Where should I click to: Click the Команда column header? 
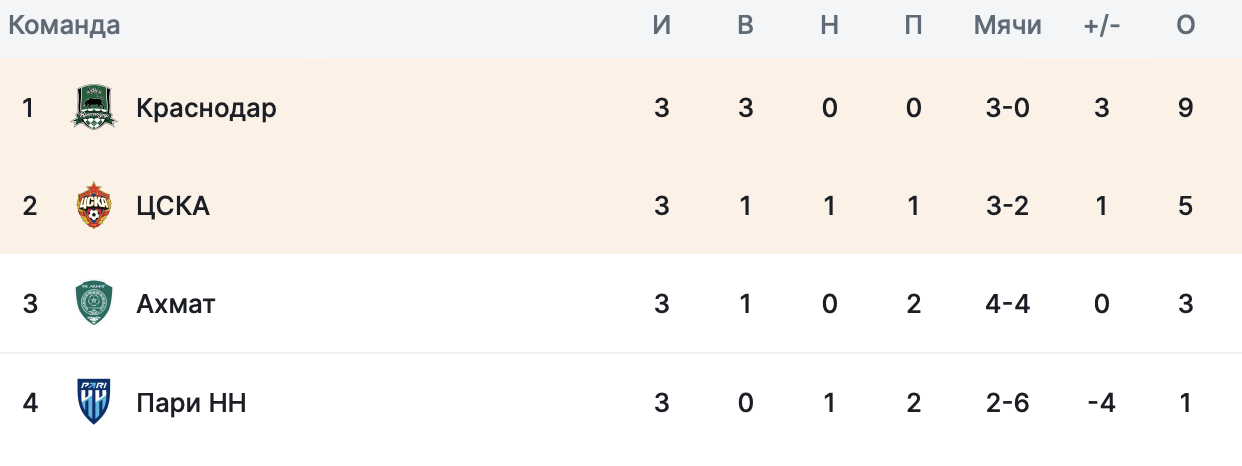pos(64,26)
